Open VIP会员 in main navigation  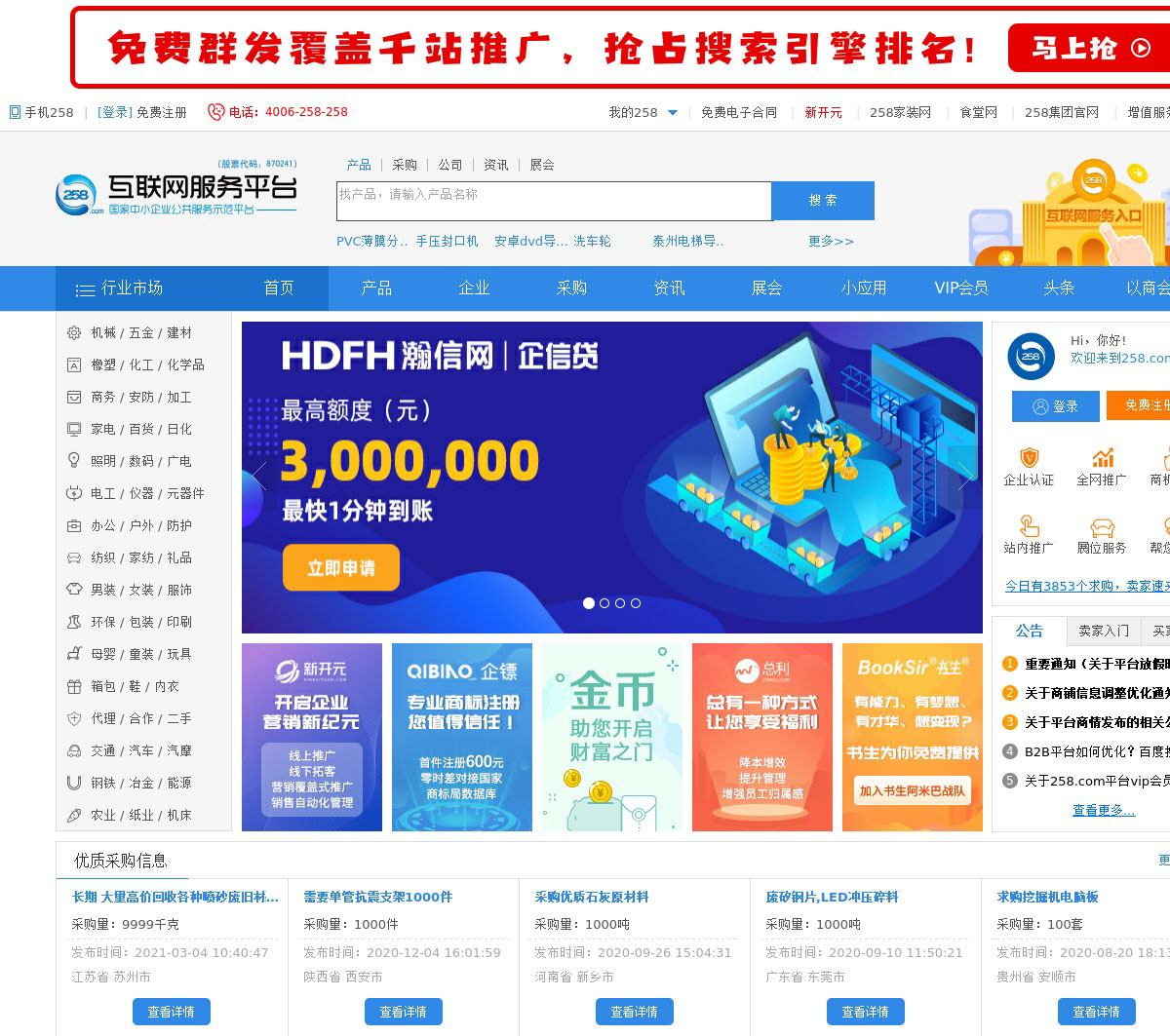961,288
